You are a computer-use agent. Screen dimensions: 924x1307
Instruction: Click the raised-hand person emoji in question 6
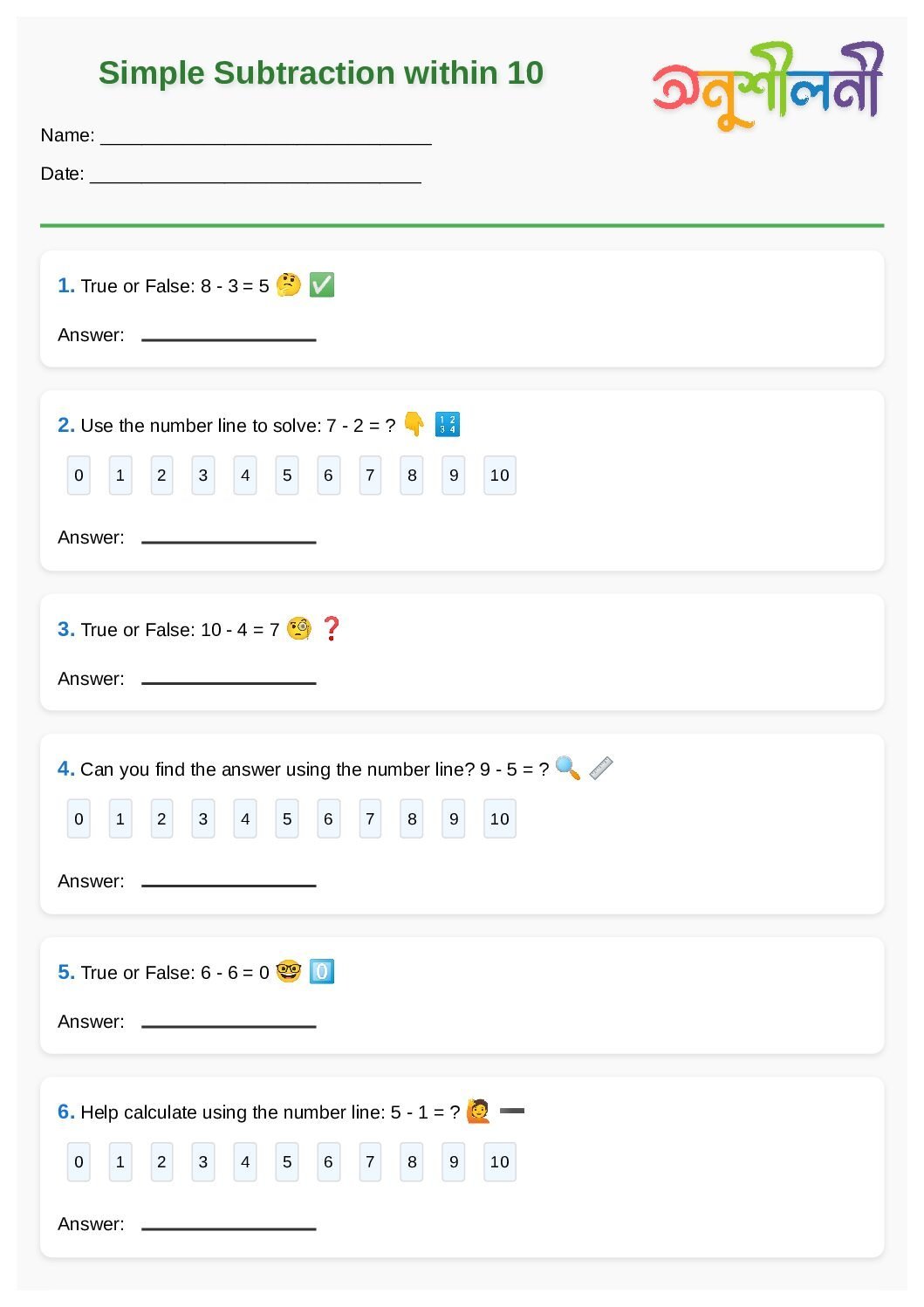478,1111
